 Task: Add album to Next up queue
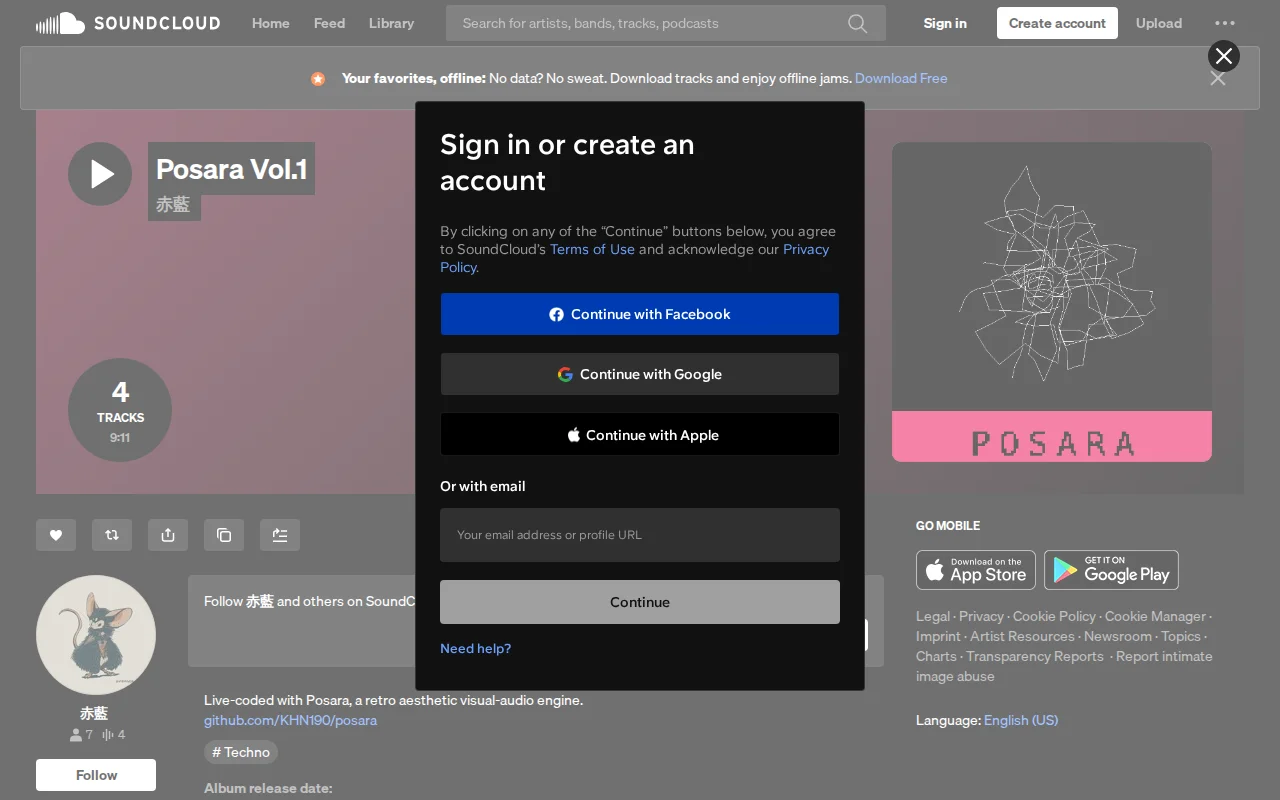280,535
